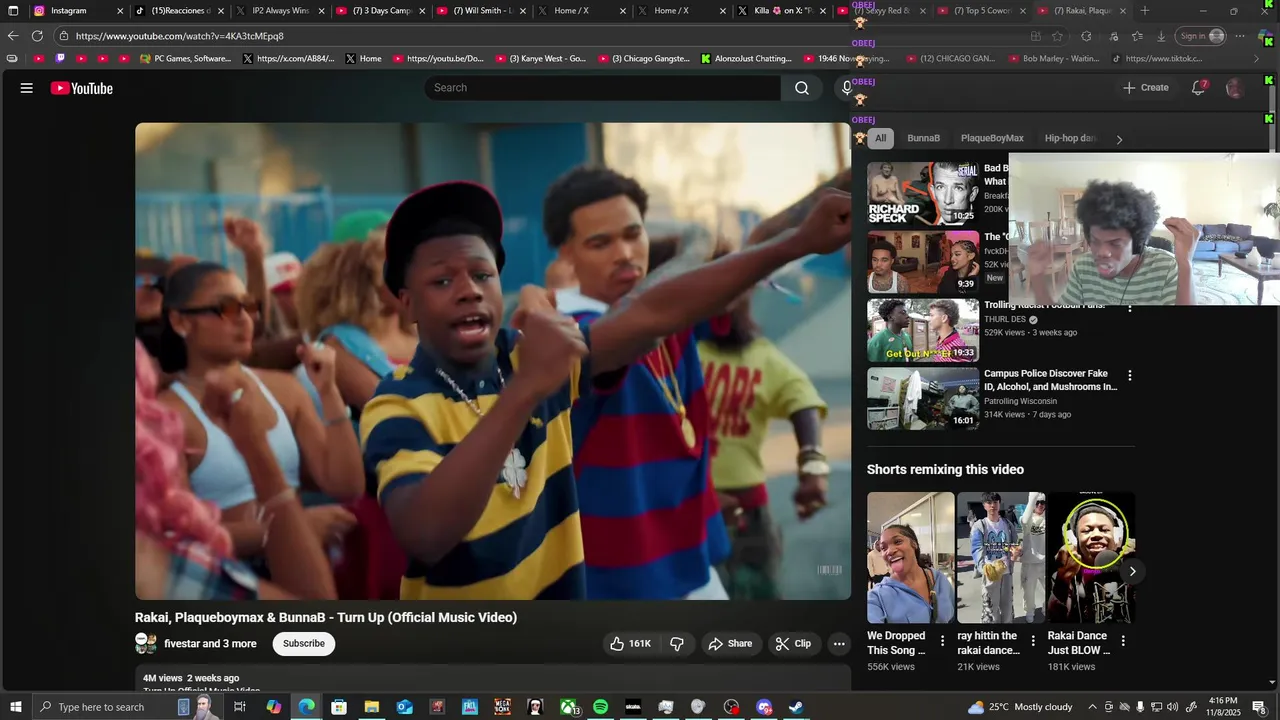Share the Turn Up music video
This screenshot has height=720, width=1280.
[730, 644]
